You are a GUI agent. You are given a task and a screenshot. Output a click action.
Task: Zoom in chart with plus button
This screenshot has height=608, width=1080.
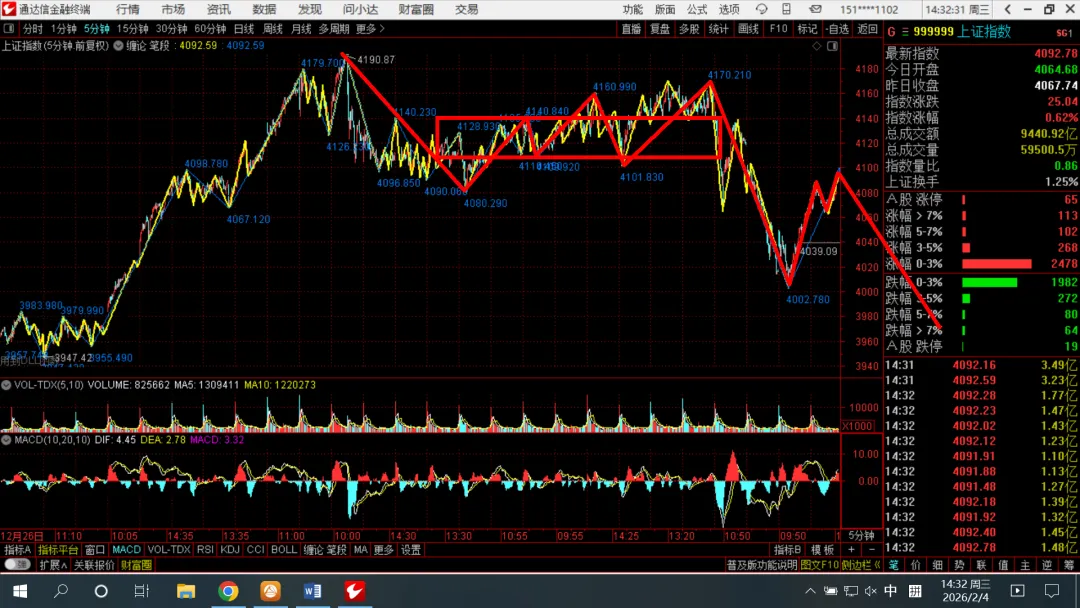tap(851, 549)
